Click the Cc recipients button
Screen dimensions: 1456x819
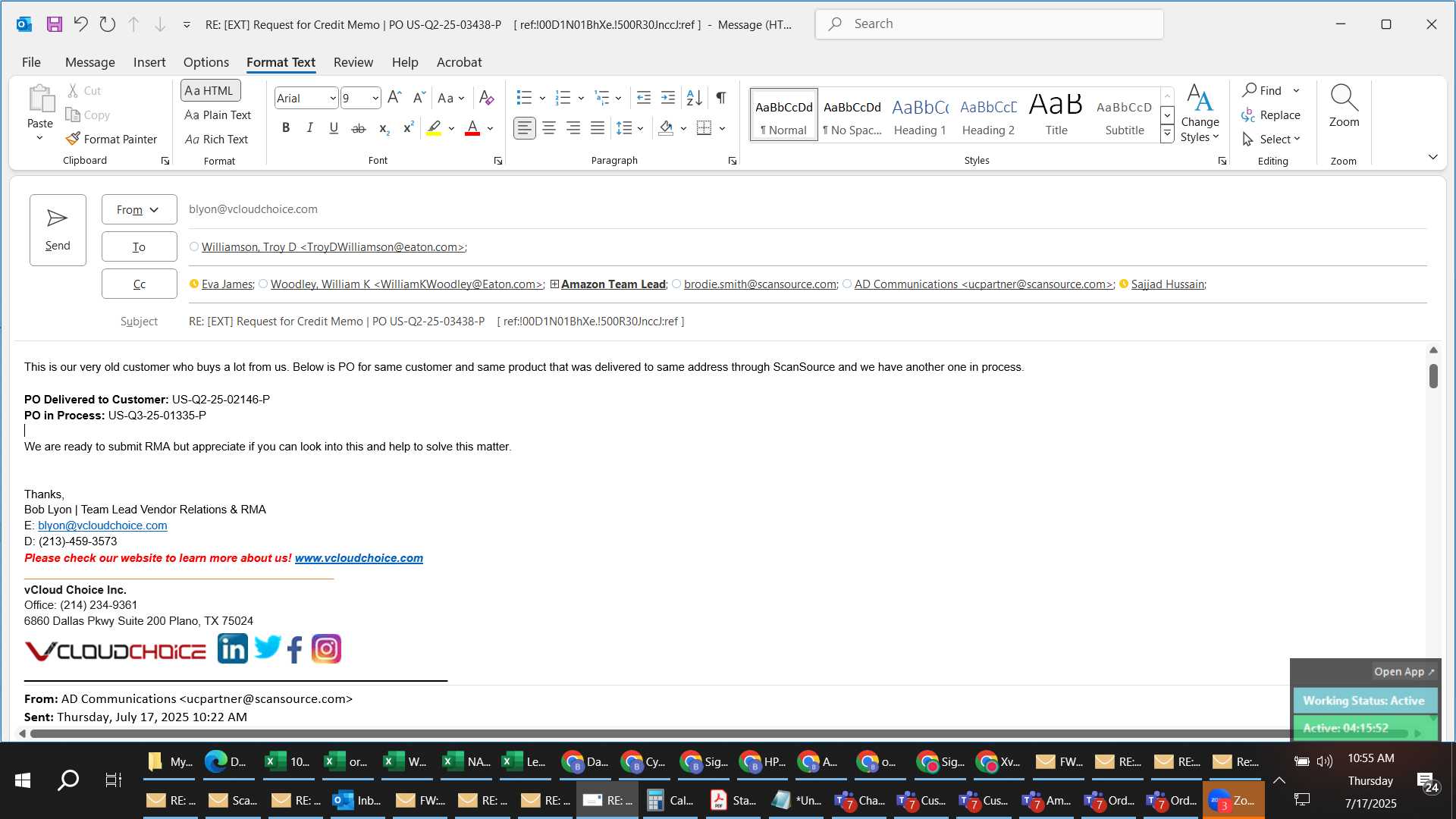(x=140, y=284)
